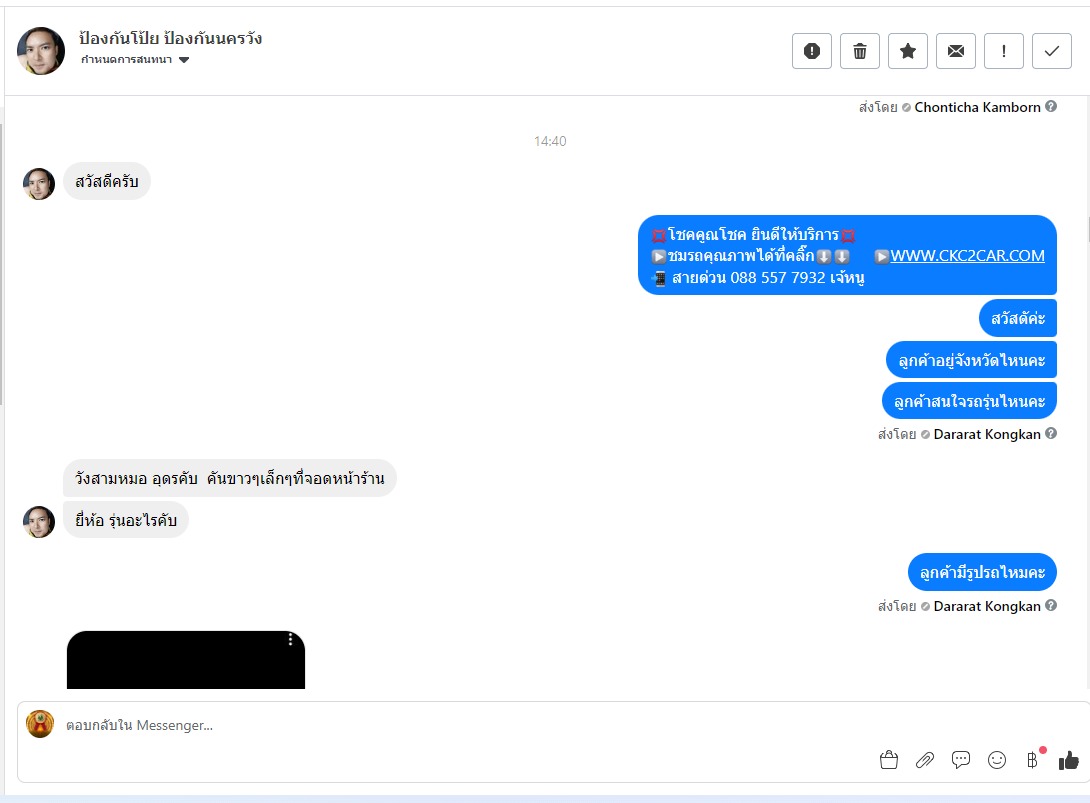Screen dimensions: 1090x803
Task: Click customer profile picture in header
Action: pyautogui.click(x=41, y=51)
